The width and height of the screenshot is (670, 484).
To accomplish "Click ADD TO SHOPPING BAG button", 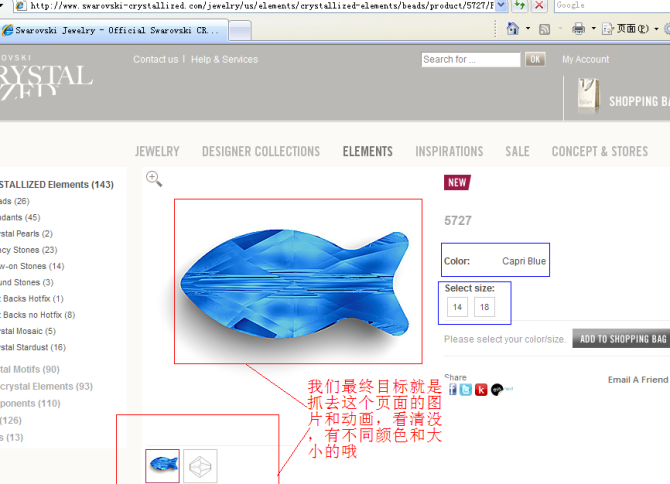I will [x=621, y=339].
